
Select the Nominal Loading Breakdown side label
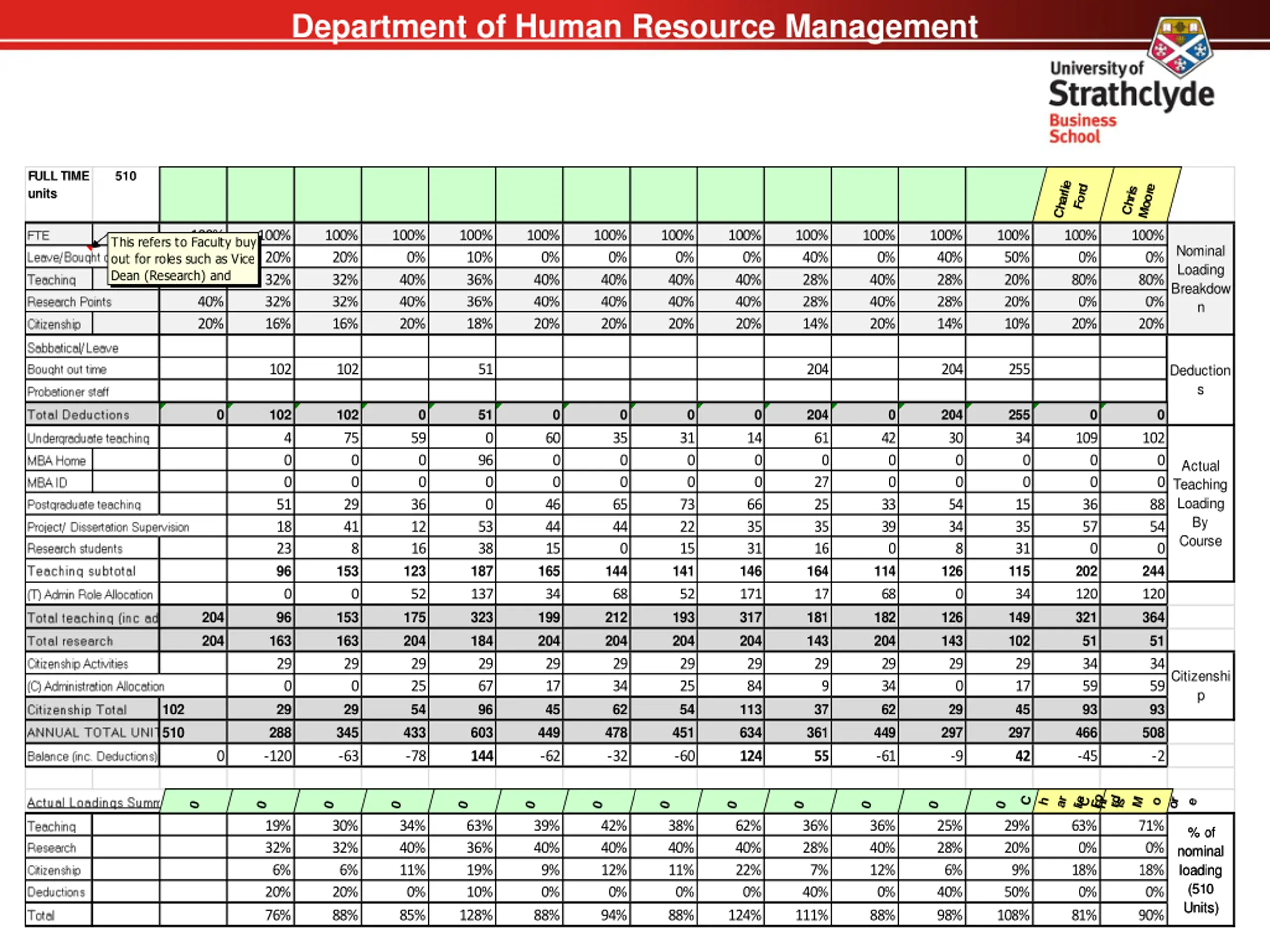(1200, 279)
